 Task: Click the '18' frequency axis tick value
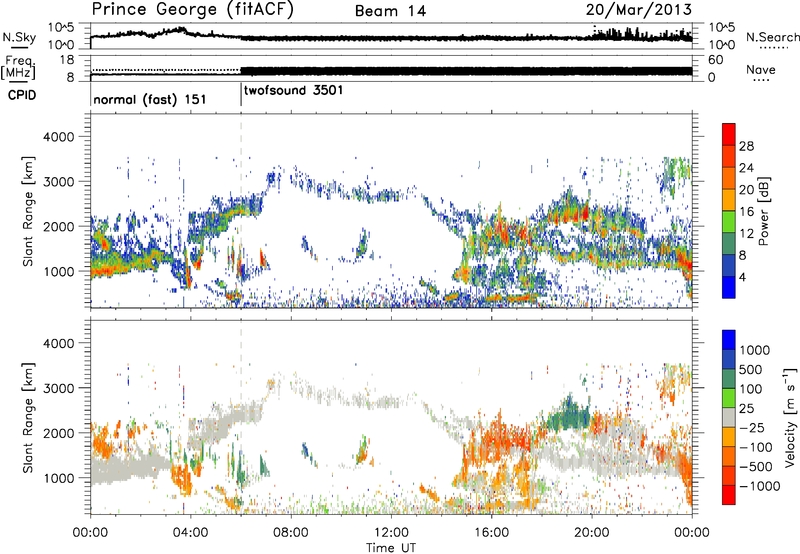click(67, 60)
